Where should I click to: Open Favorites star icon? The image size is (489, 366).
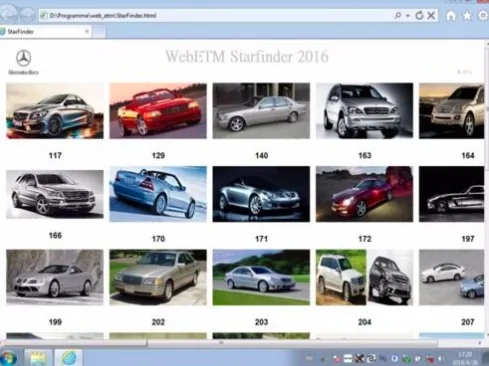point(467,15)
